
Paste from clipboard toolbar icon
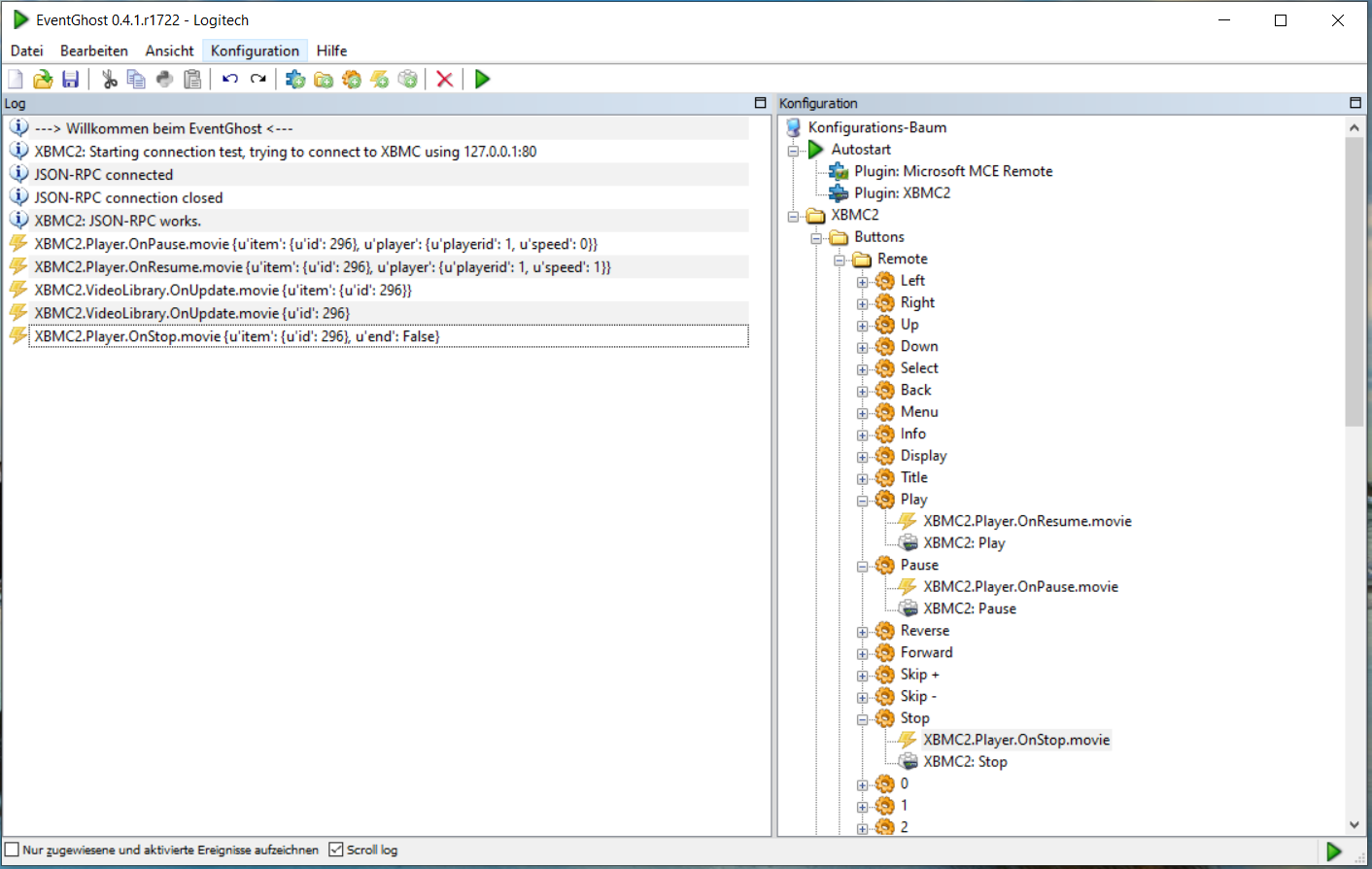193,79
